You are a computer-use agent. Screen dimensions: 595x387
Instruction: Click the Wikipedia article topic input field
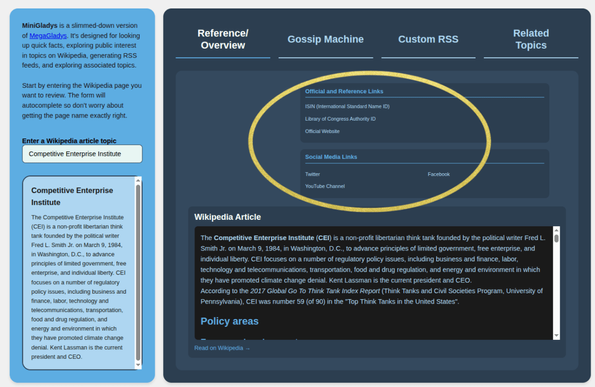82,154
